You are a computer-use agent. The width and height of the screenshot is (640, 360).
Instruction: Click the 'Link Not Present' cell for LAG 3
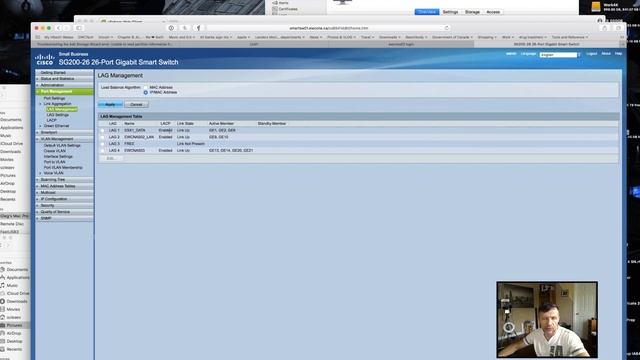coord(191,144)
